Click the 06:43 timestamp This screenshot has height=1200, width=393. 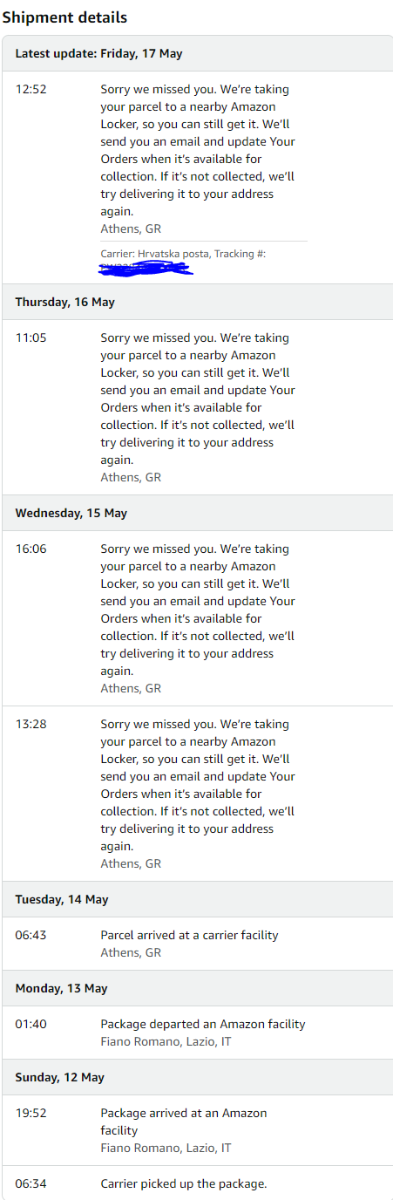[x=31, y=935]
